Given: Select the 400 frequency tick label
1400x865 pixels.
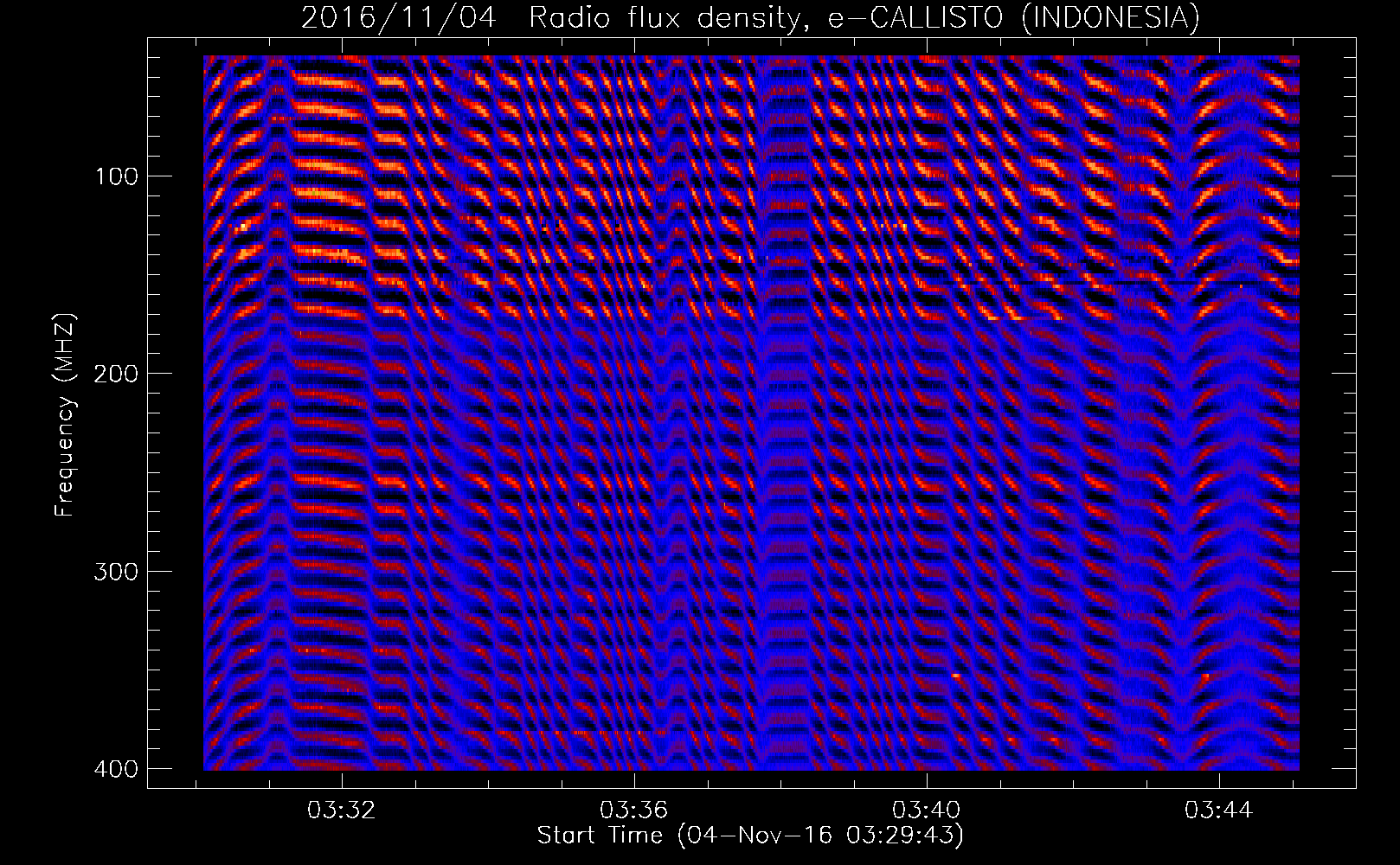Looking at the screenshot, I should click(x=115, y=768).
